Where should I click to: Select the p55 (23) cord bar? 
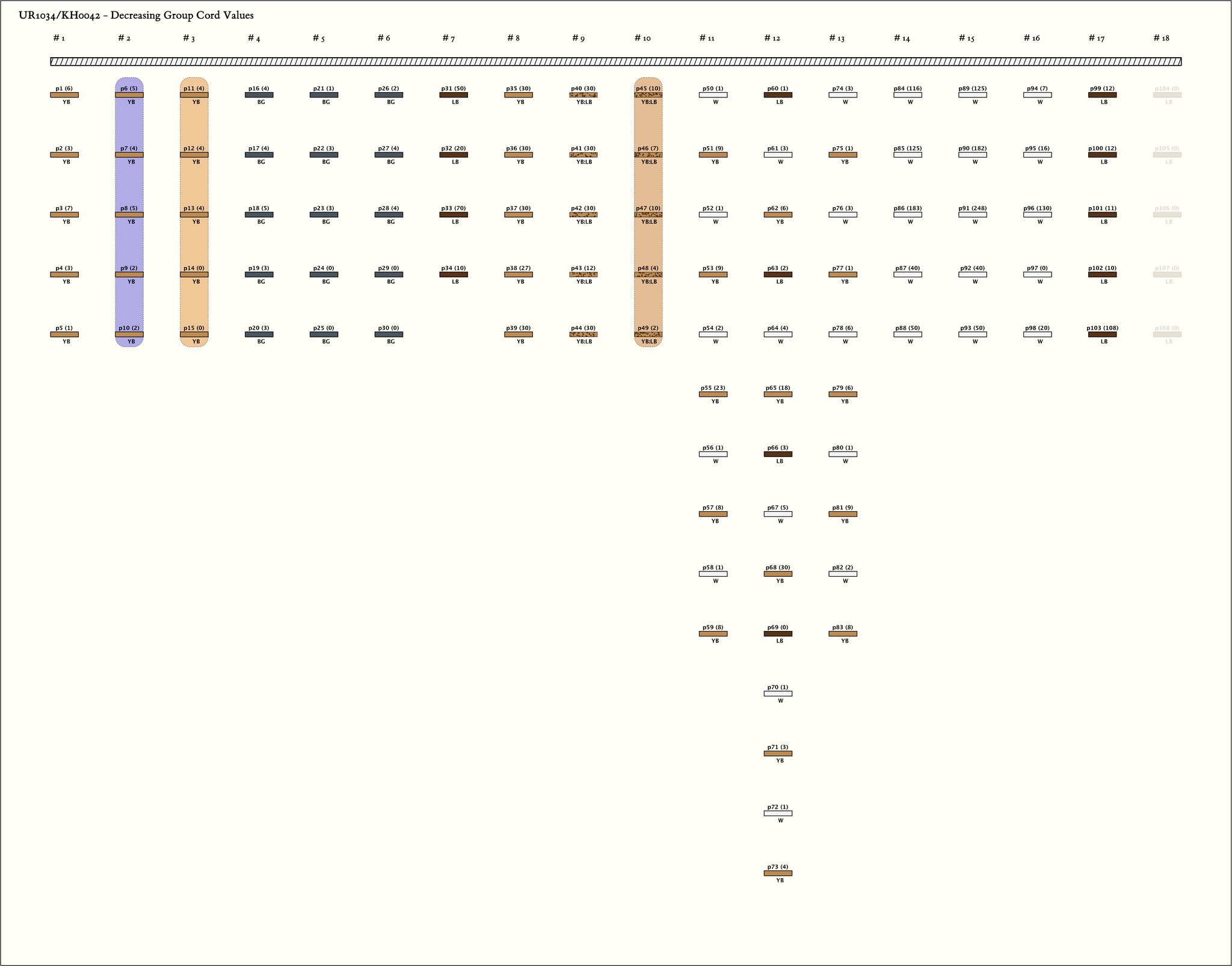(713, 395)
